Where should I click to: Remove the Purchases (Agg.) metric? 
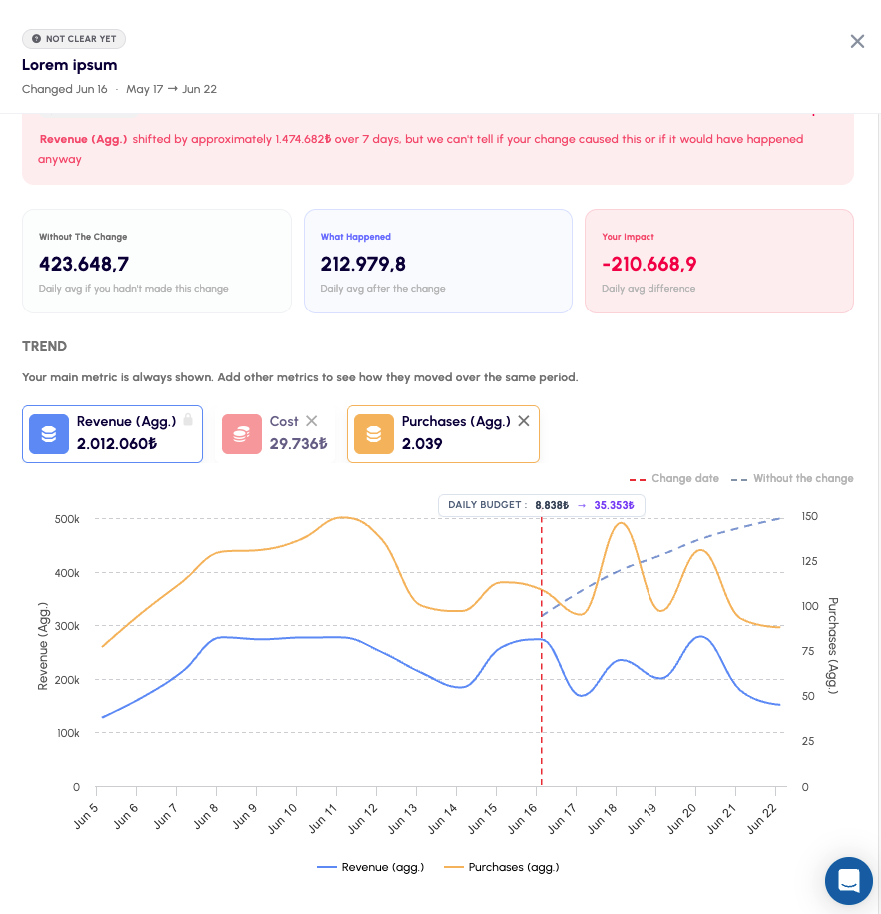click(x=524, y=421)
